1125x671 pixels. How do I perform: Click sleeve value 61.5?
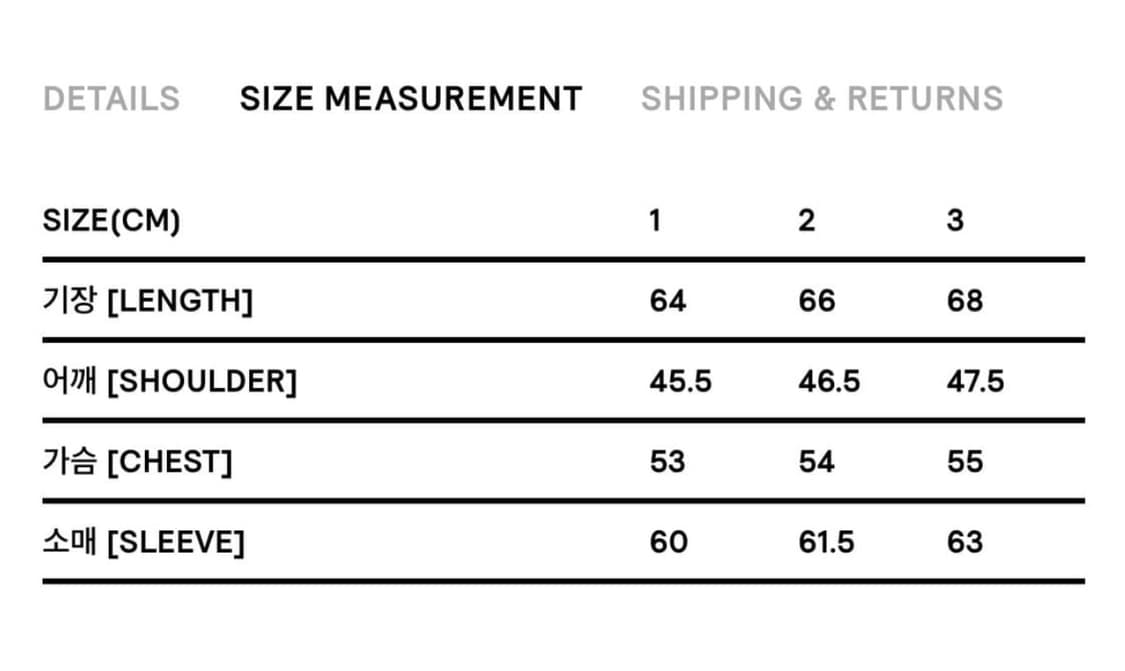point(826,542)
